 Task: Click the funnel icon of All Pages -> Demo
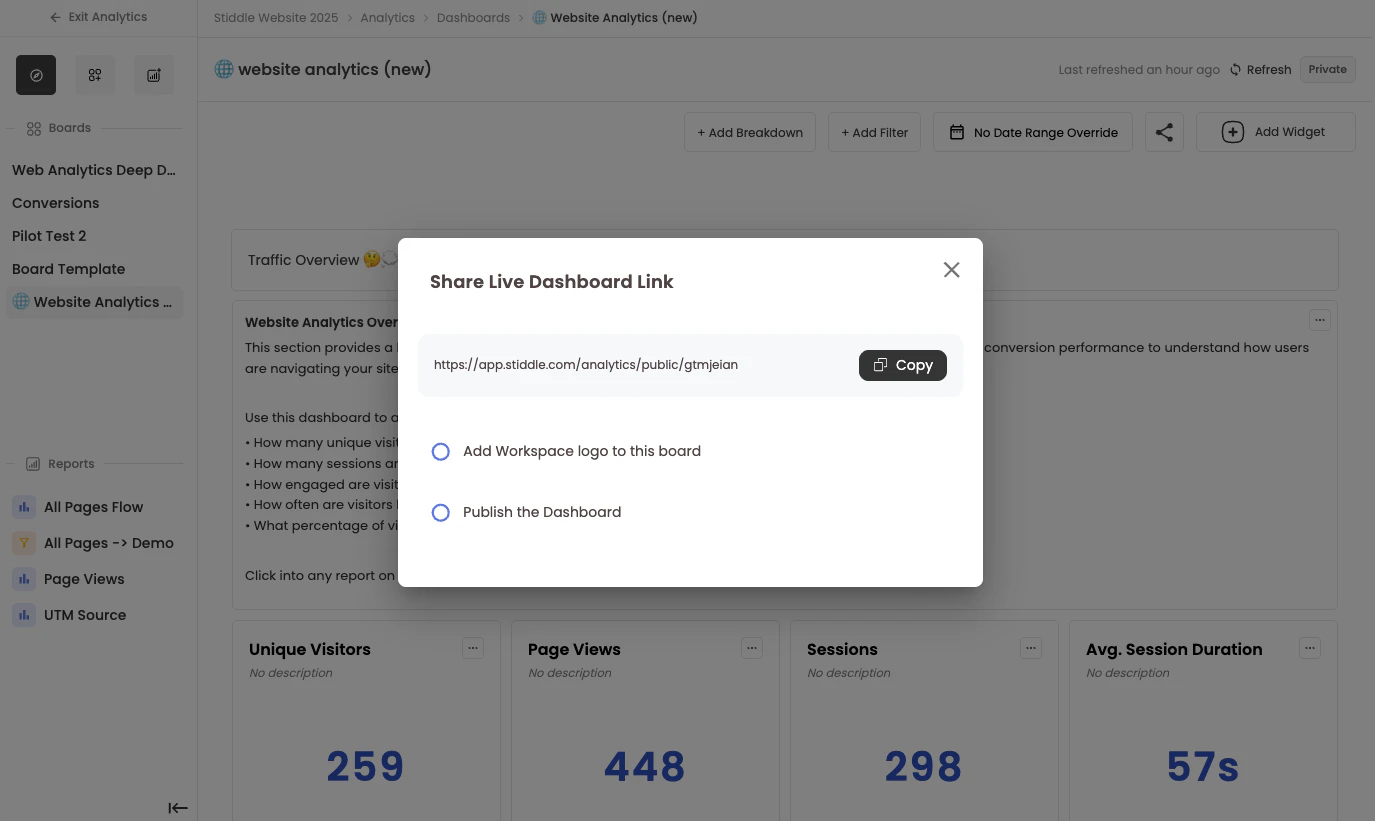pos(24,543)
